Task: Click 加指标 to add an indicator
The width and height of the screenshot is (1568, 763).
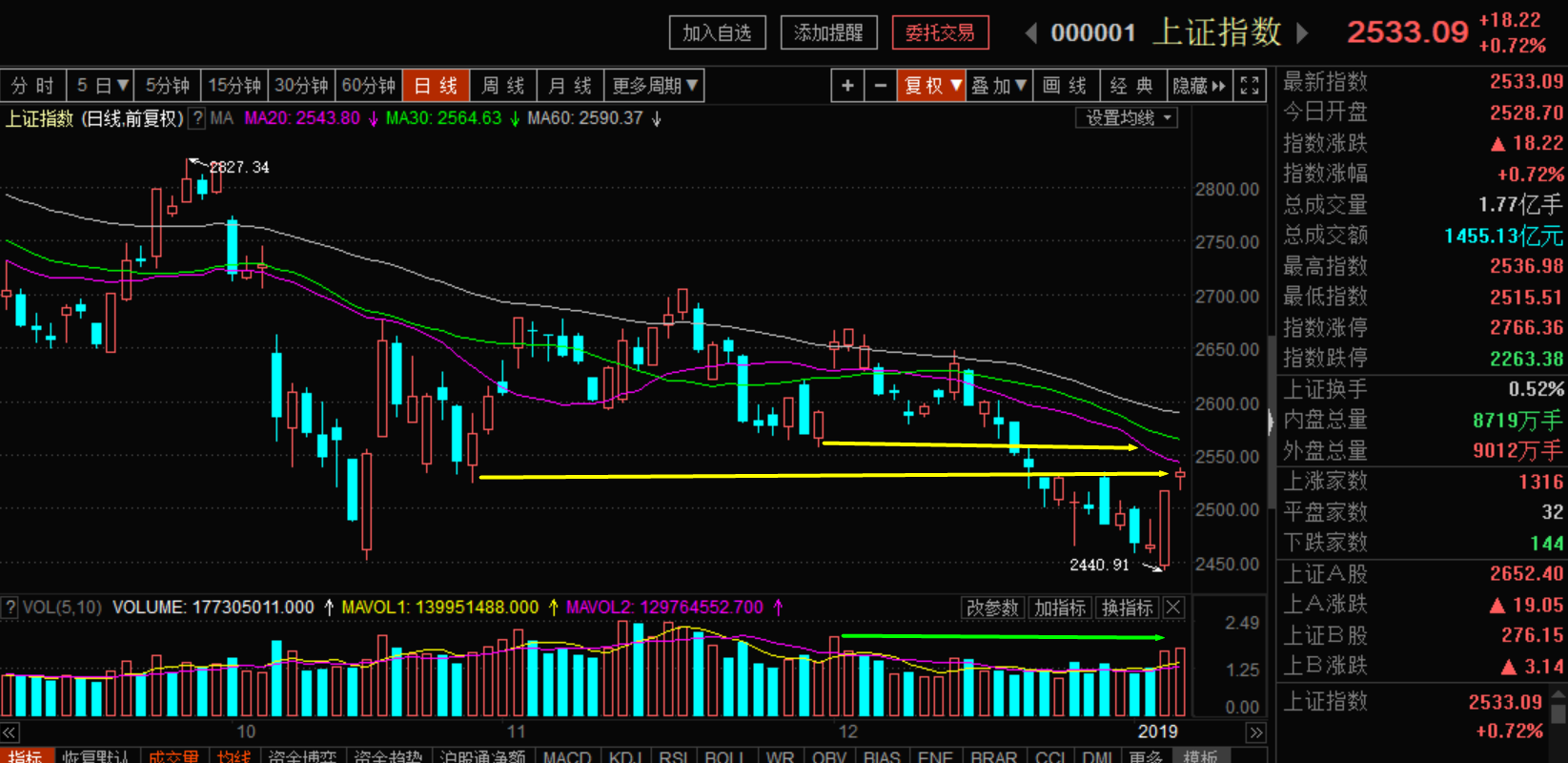Action: 1060,608
